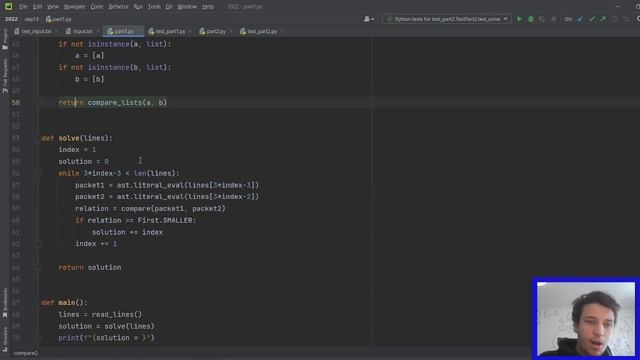
Task: Click the green Run button
Action: coord(519,19)
